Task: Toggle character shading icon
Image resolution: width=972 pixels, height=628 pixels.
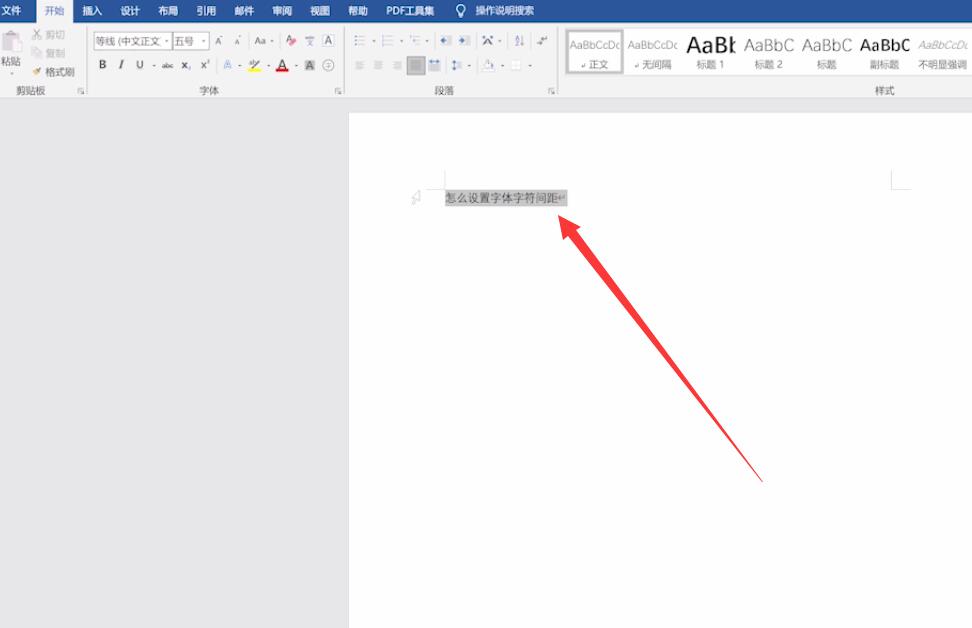Action: tap(309, 65)
